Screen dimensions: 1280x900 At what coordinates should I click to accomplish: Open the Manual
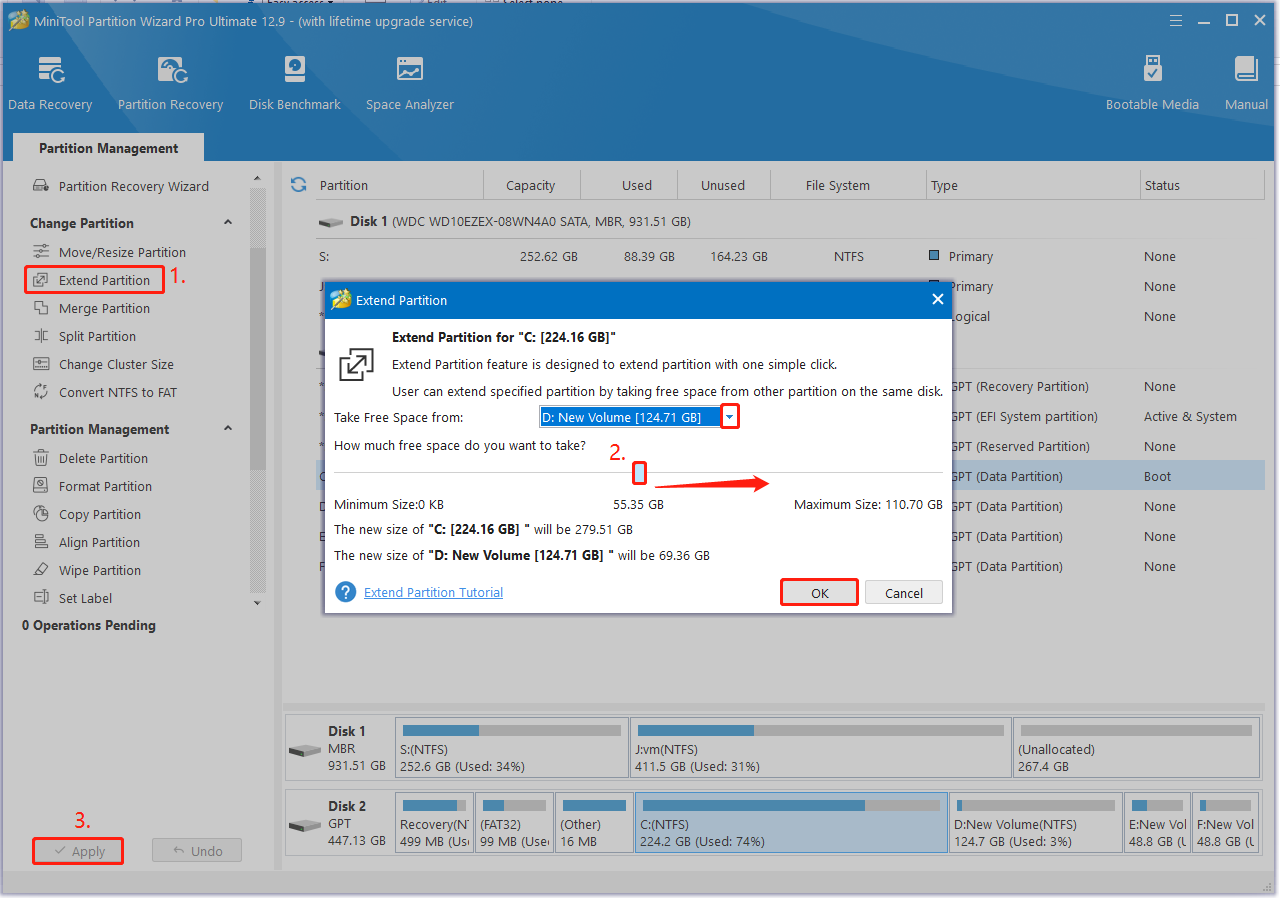coord(1246,84)
